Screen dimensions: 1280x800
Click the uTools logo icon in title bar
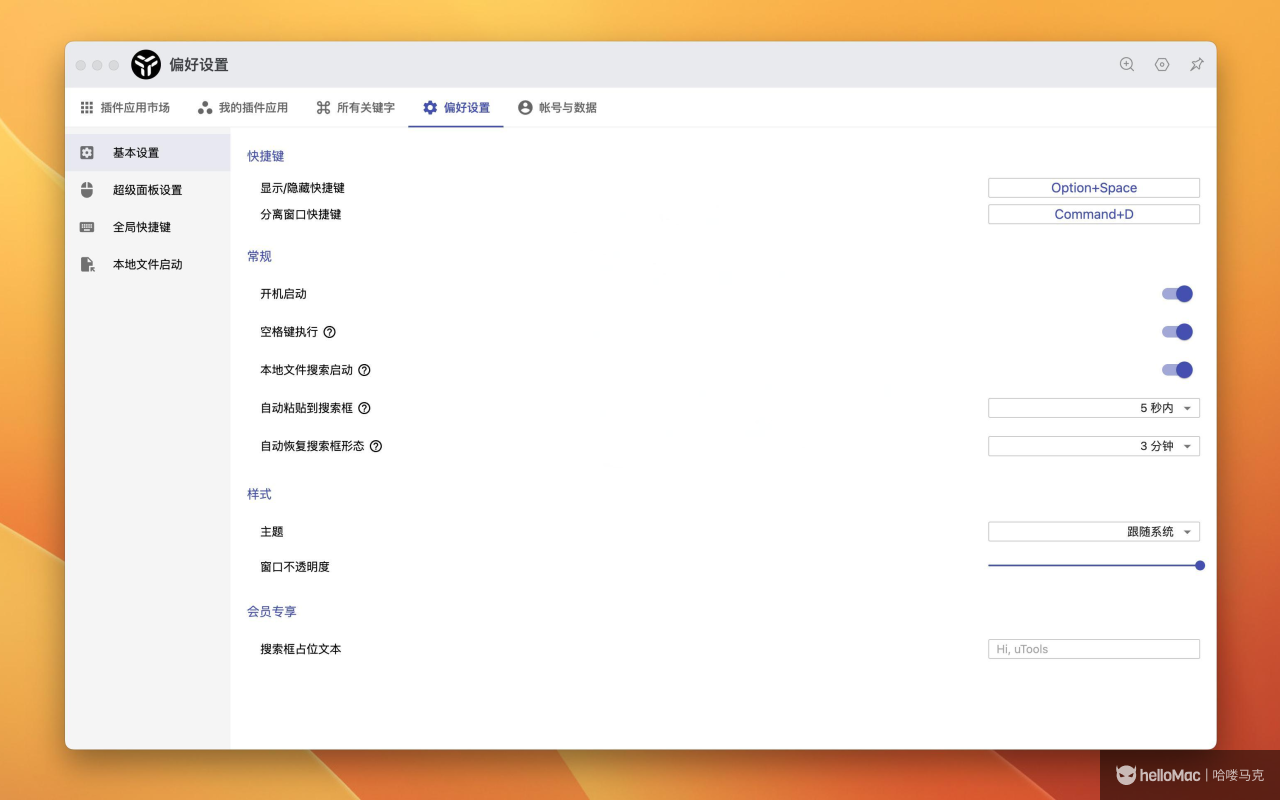point(146,65)
